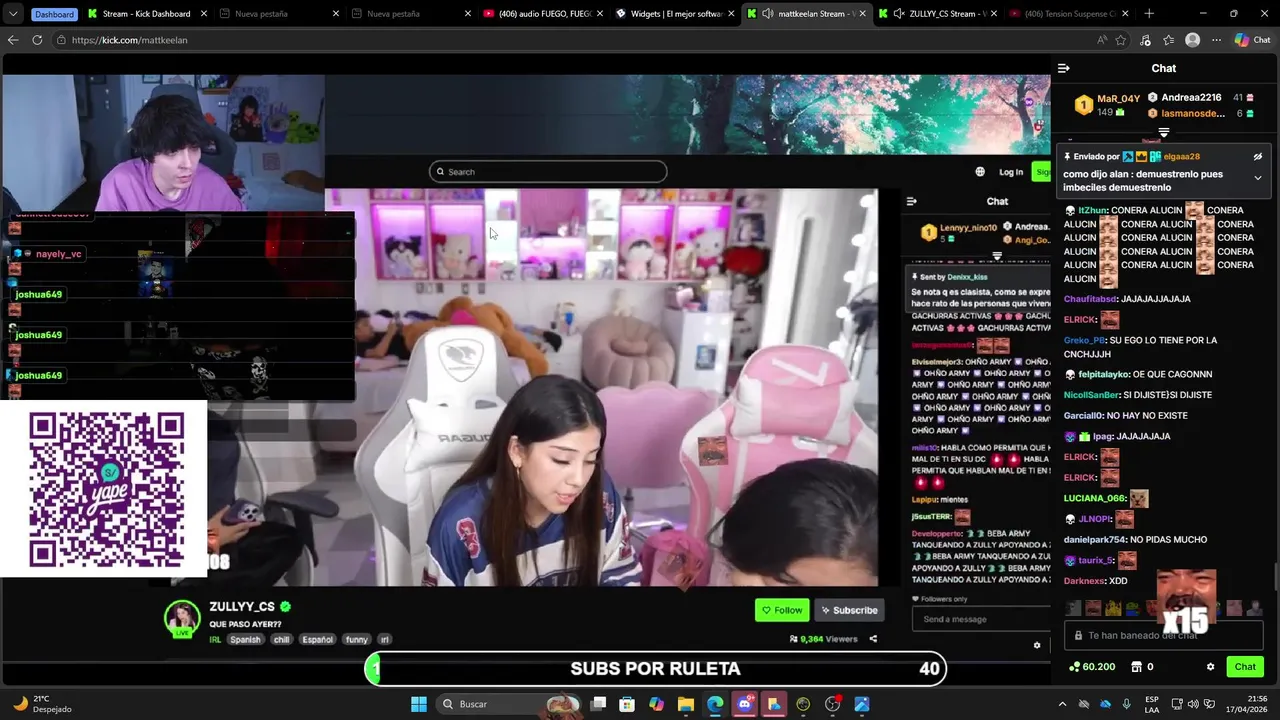Open Copilot from the taskbar
Viewport: 1280px width, 720px height.
pyautogui.click(x=656, y=704)
